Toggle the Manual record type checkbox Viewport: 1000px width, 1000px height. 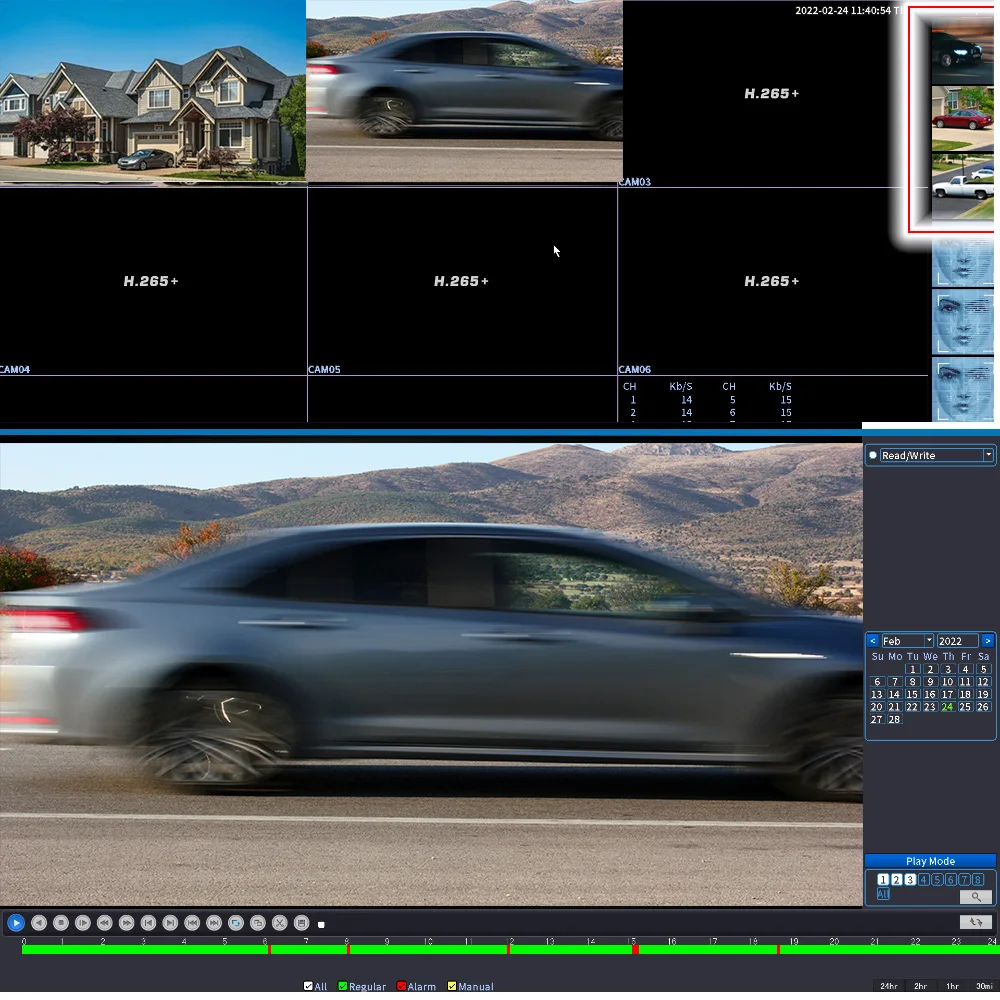[x=452, y=986]
